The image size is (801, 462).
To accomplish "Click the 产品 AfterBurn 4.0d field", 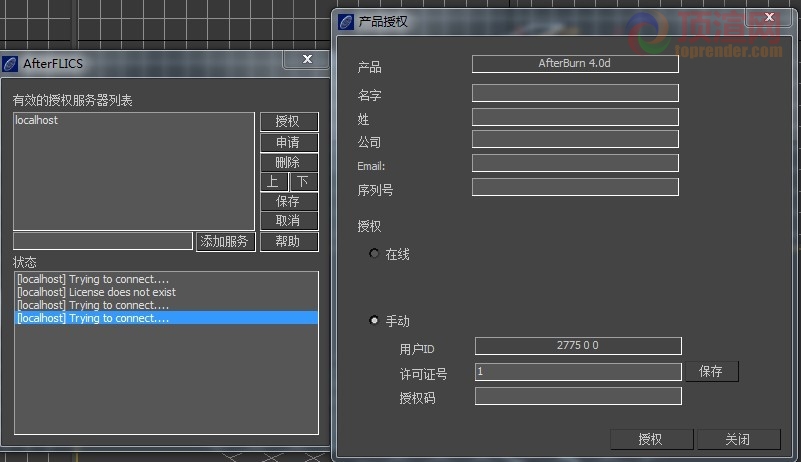I will [575, 64].
